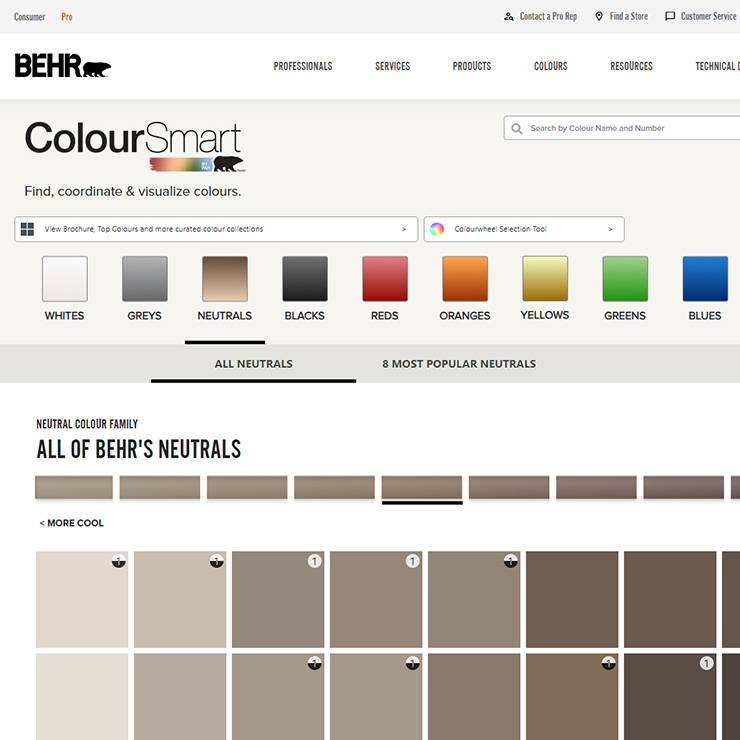Open the Products menu
The image size is (740, 740).
tap(472, 66)
